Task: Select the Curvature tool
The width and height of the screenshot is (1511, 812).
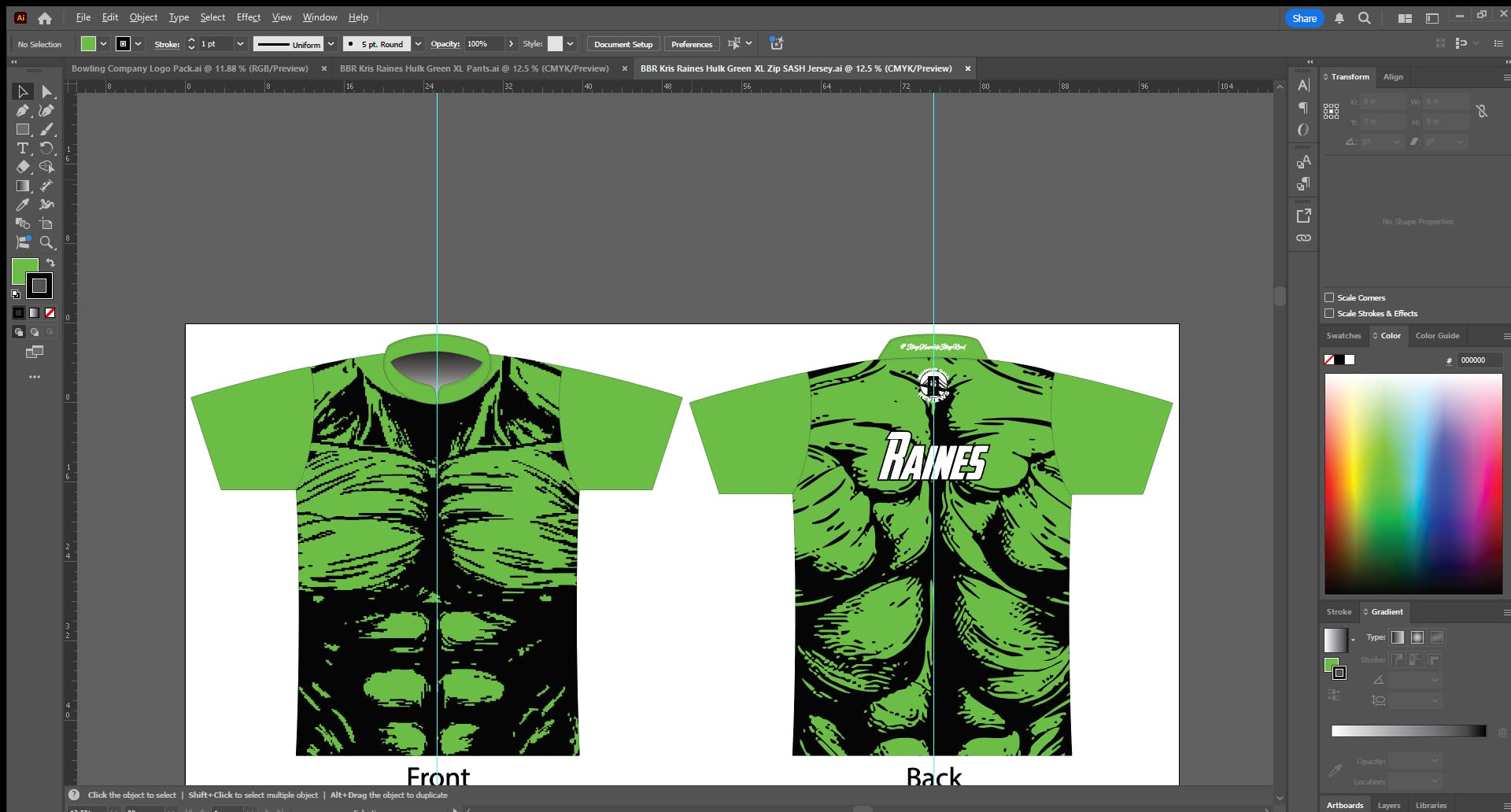Action: (46, 111)
